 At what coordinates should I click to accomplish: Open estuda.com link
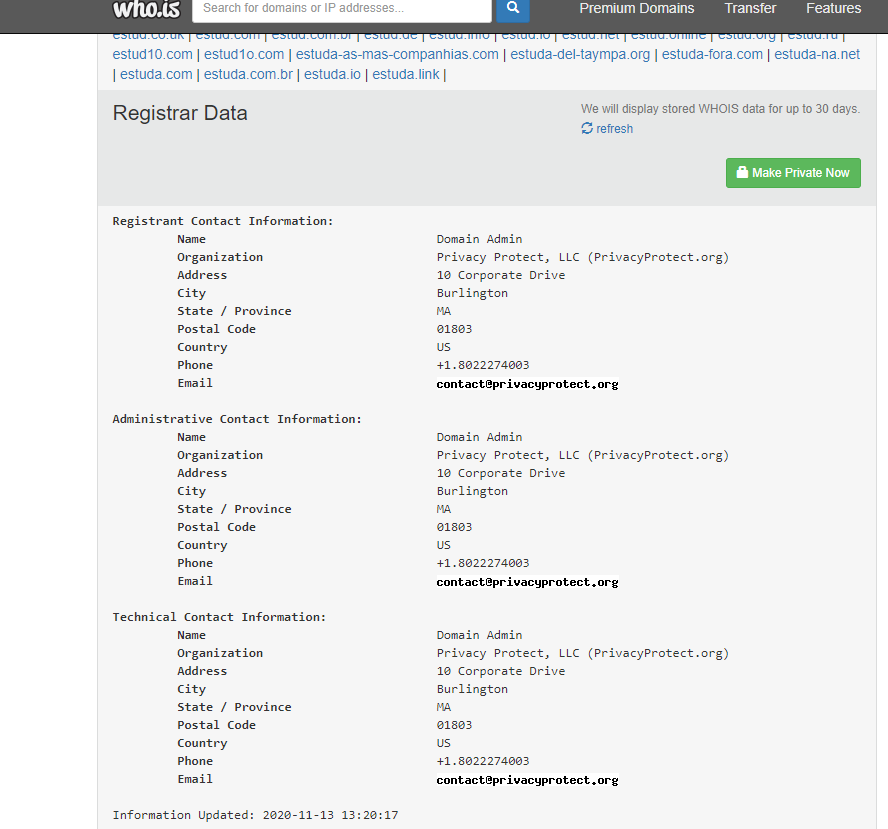pyautogui.click(x=156, y=75)
